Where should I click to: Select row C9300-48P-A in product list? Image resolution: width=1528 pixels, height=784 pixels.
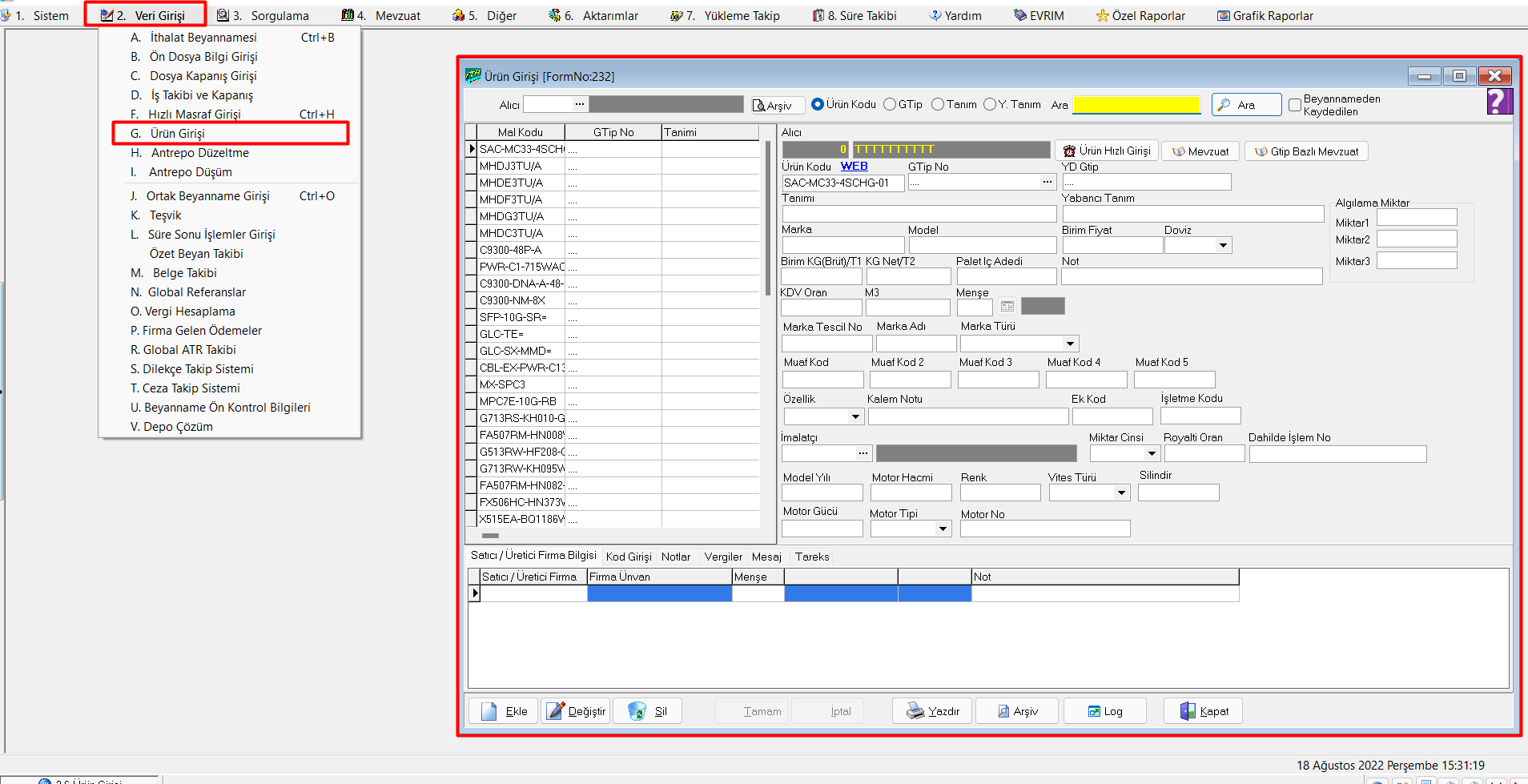[613, 250]
